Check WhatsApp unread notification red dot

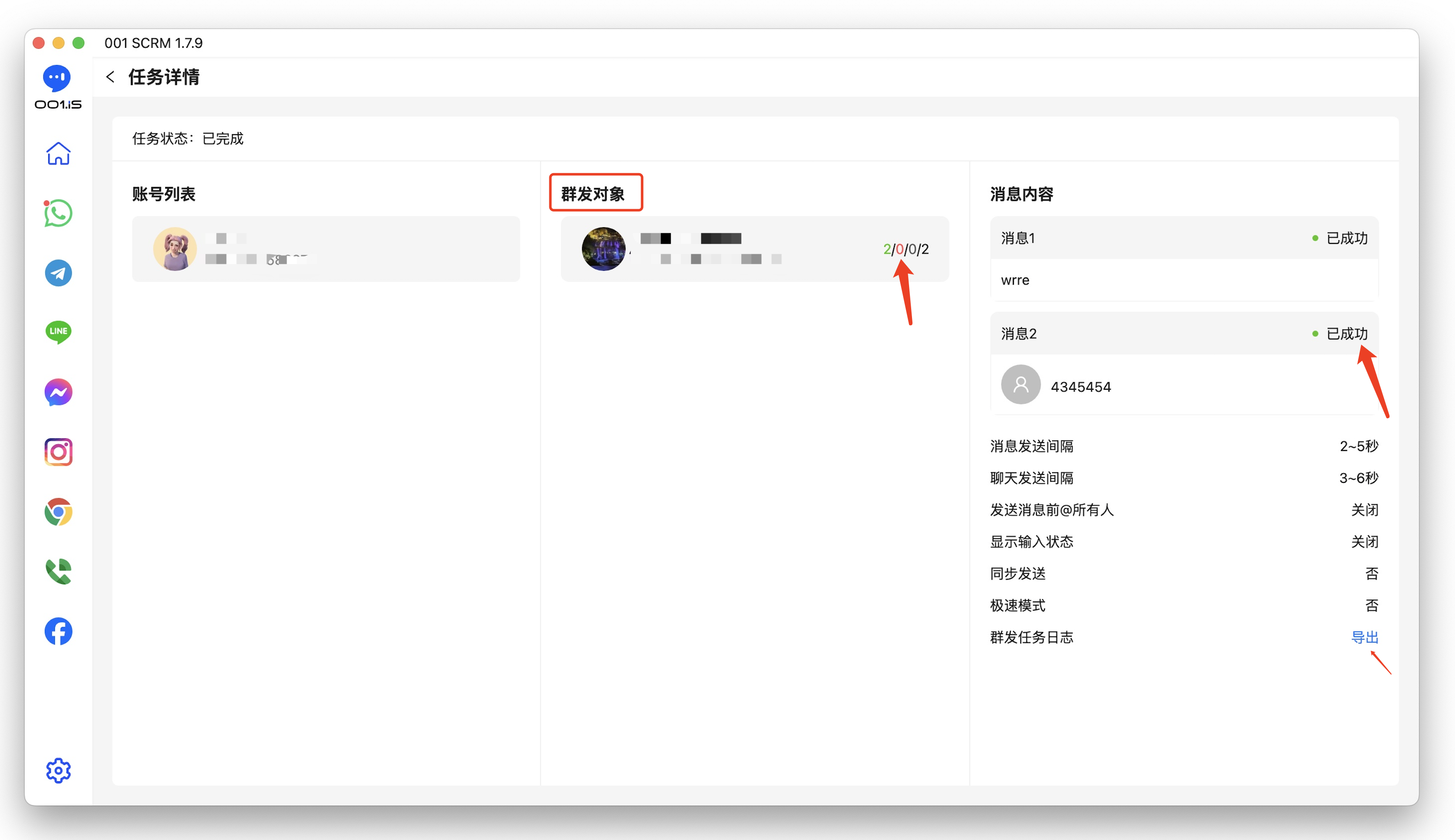[46, 202]
